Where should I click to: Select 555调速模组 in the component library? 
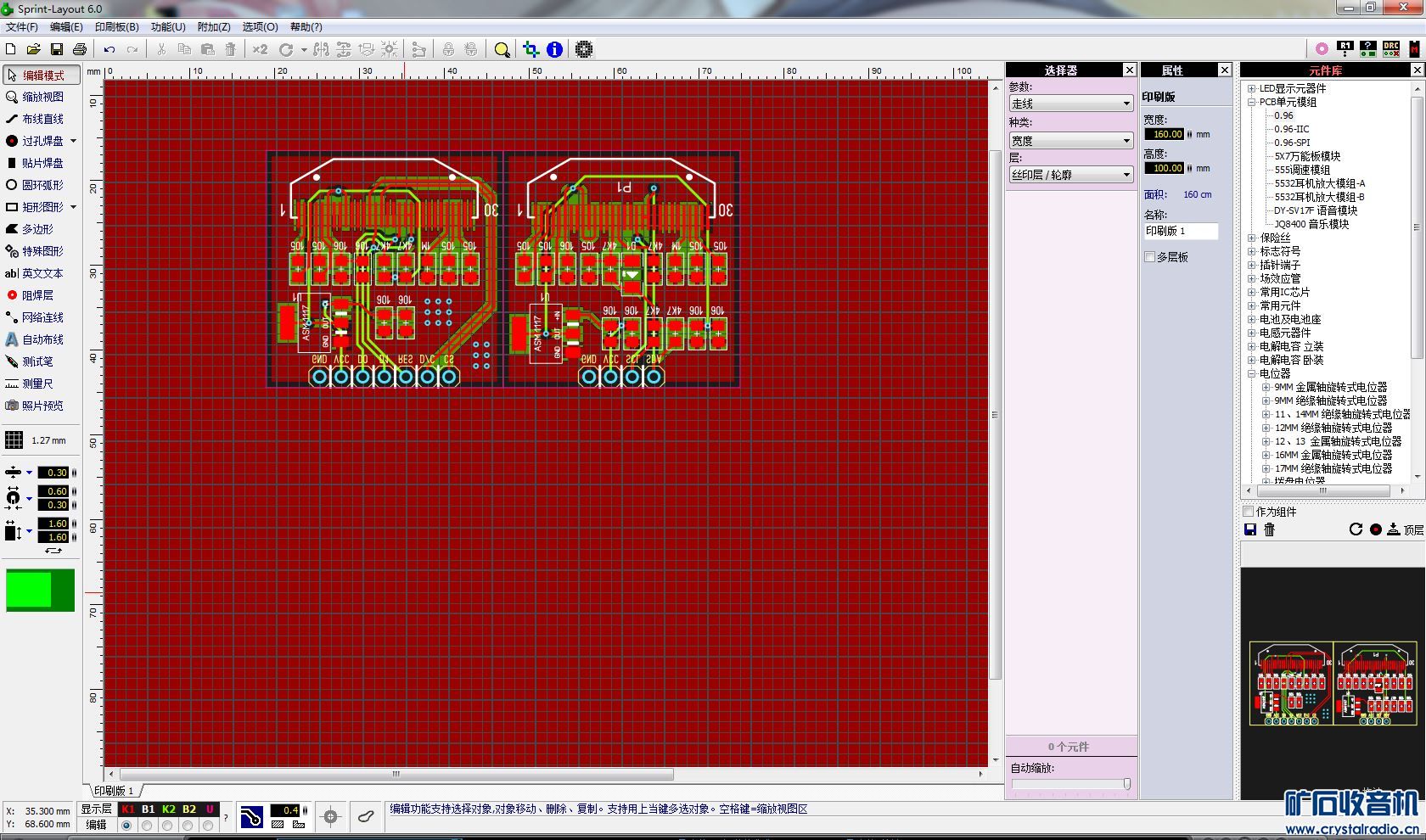click(1302, 170)
